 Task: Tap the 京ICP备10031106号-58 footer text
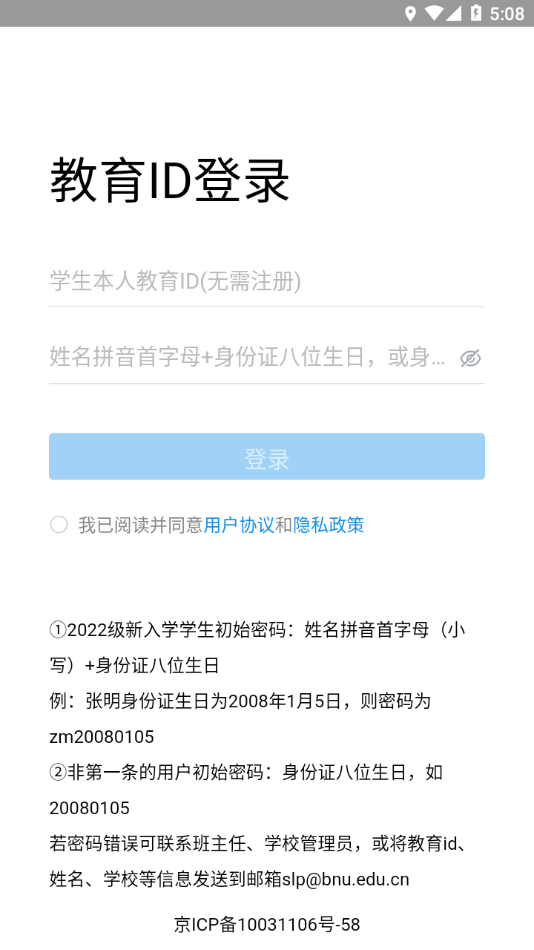tap(267, 925)
